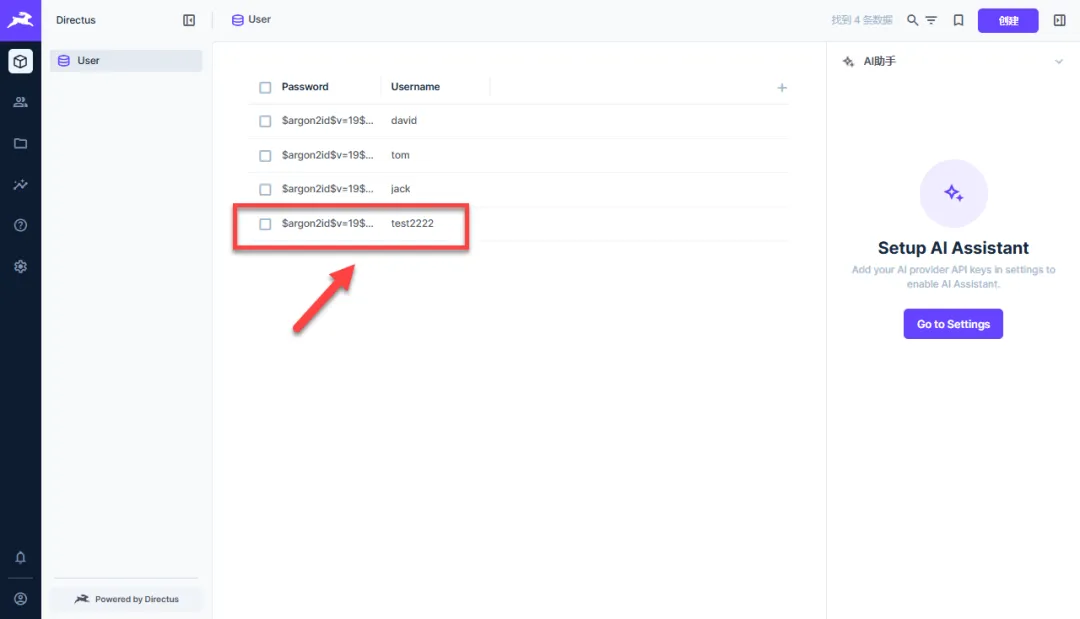
Task: Click the password hash in the david row
Action: pyautogui.click(x=327, y=120)
